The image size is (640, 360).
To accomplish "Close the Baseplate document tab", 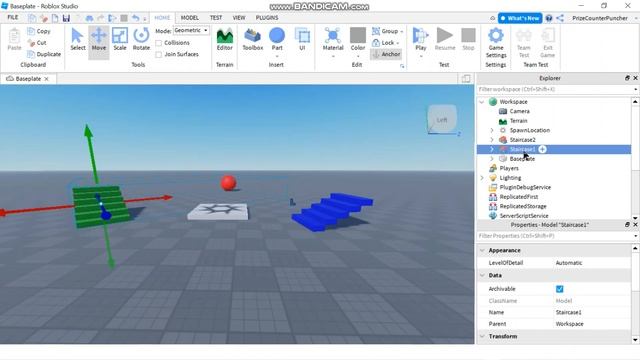I will (x=47, y=79).
